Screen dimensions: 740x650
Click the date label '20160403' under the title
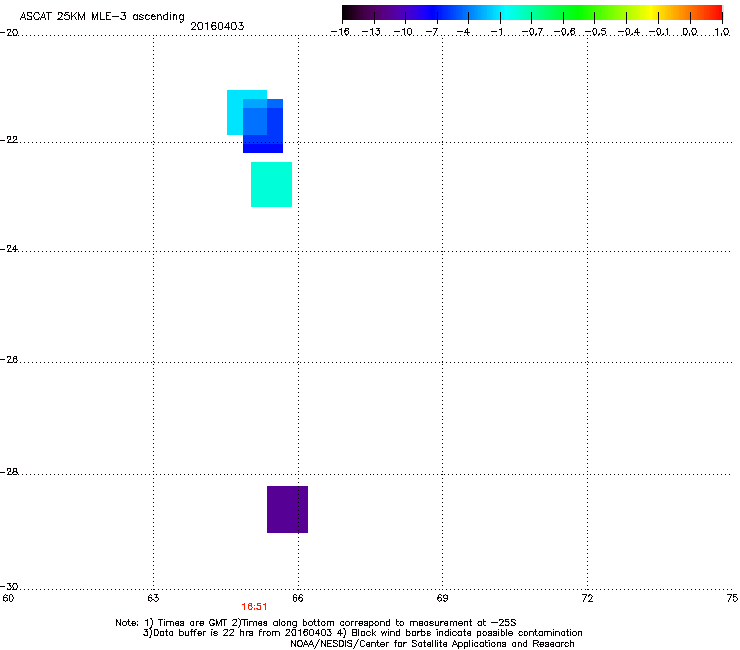tap(217, 26)
